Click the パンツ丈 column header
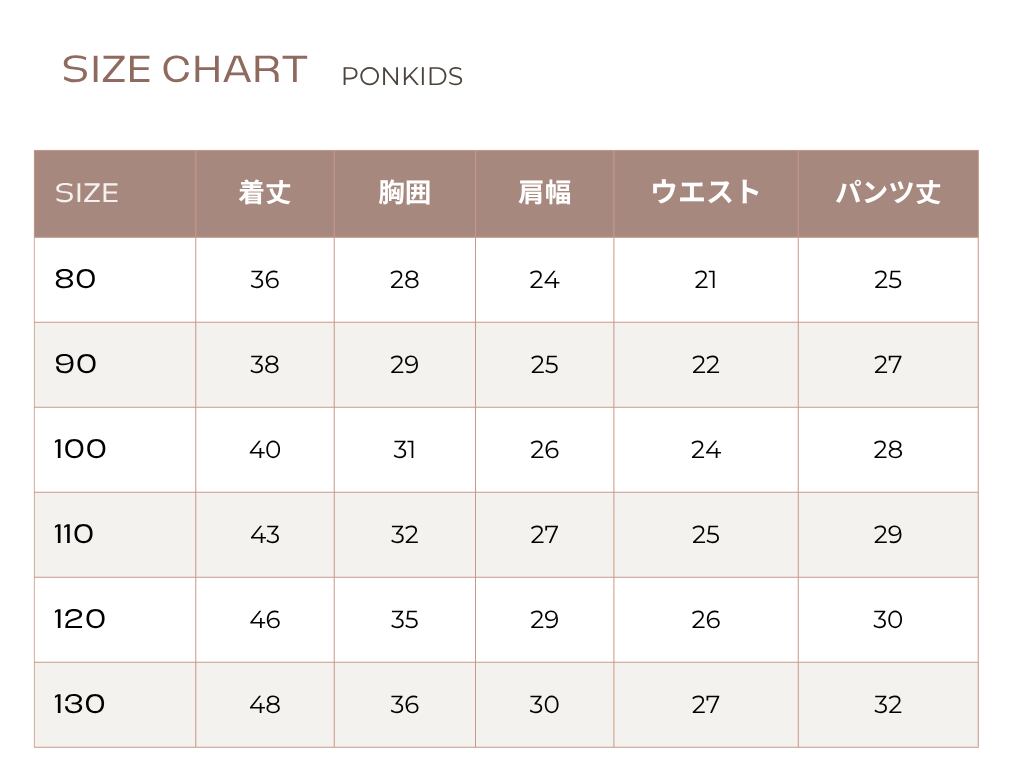This screenshot has height=768, width=1024. pyautogui.click(x=888, y=193)
